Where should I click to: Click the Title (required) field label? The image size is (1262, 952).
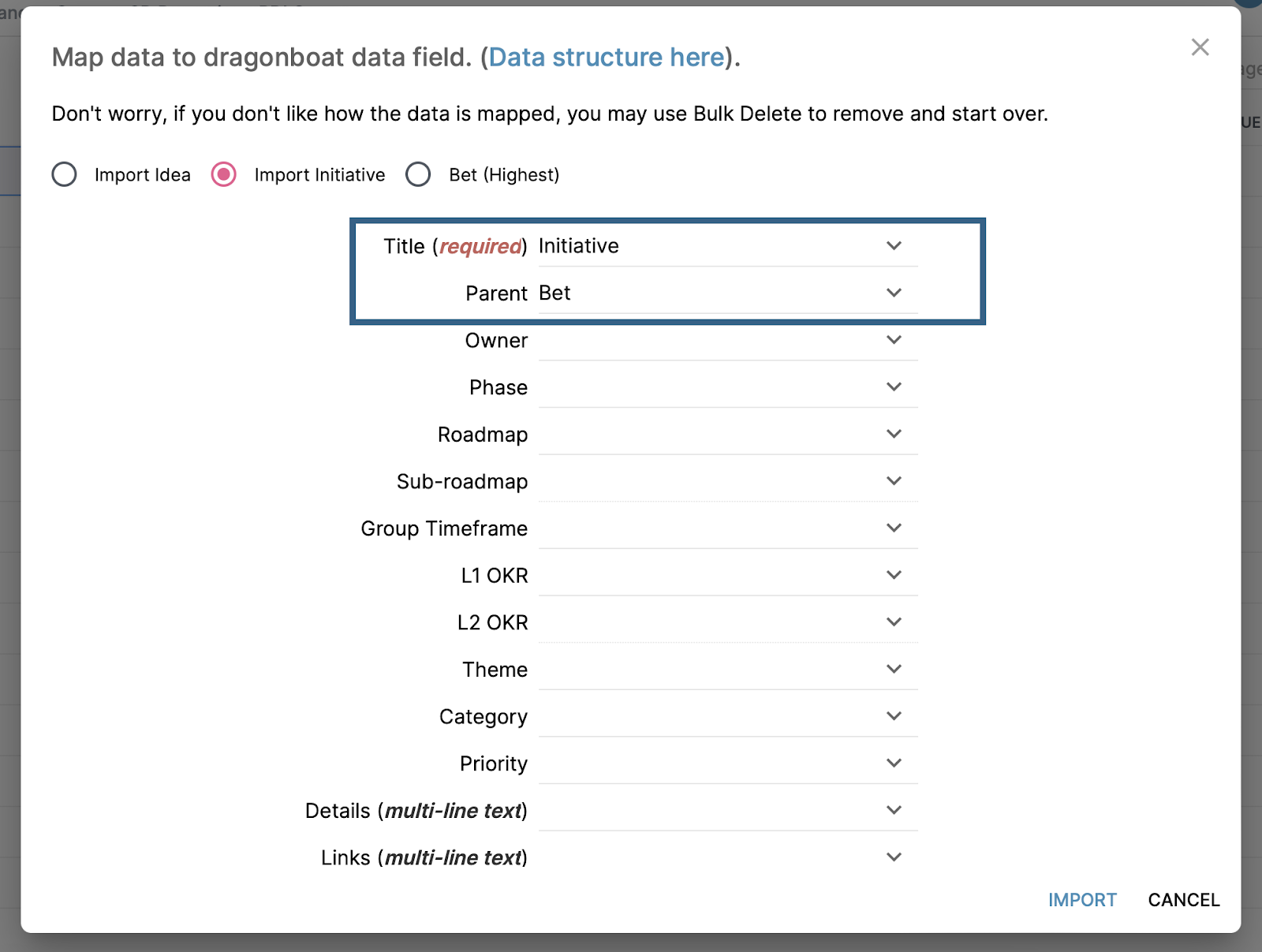pos(455,247)
